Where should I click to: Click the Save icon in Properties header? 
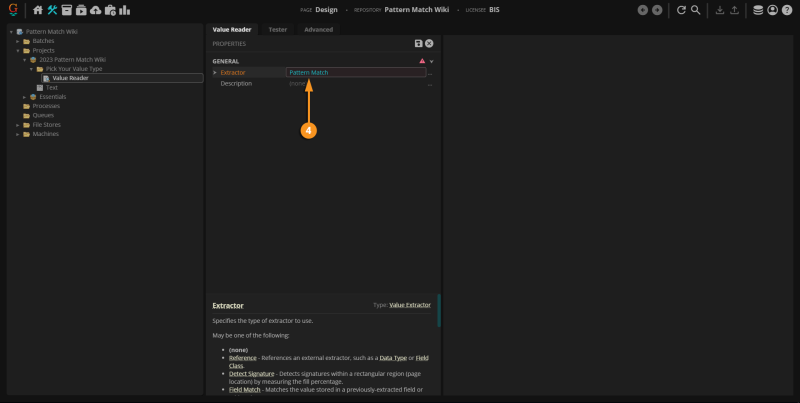tap(418, 44)
